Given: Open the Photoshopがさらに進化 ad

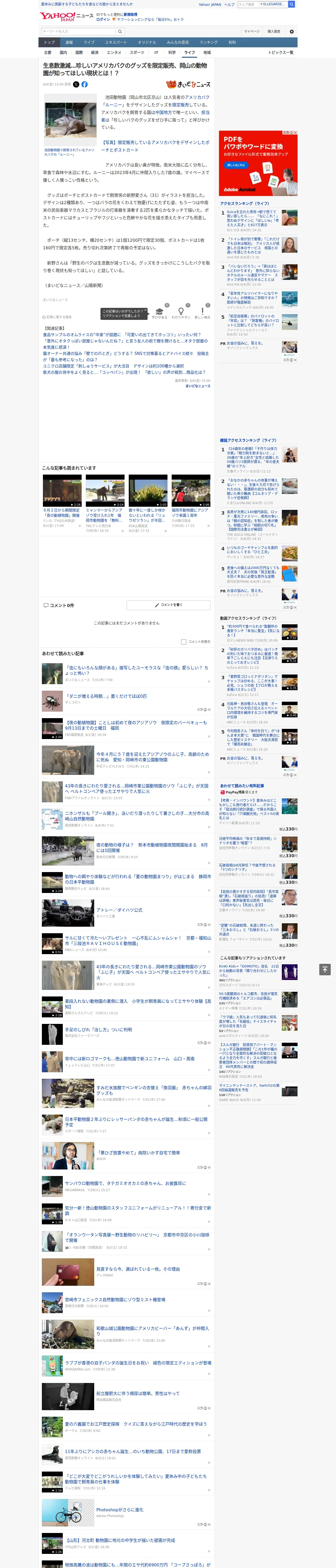Looking at the screenshot, I should click(120, 1509).
